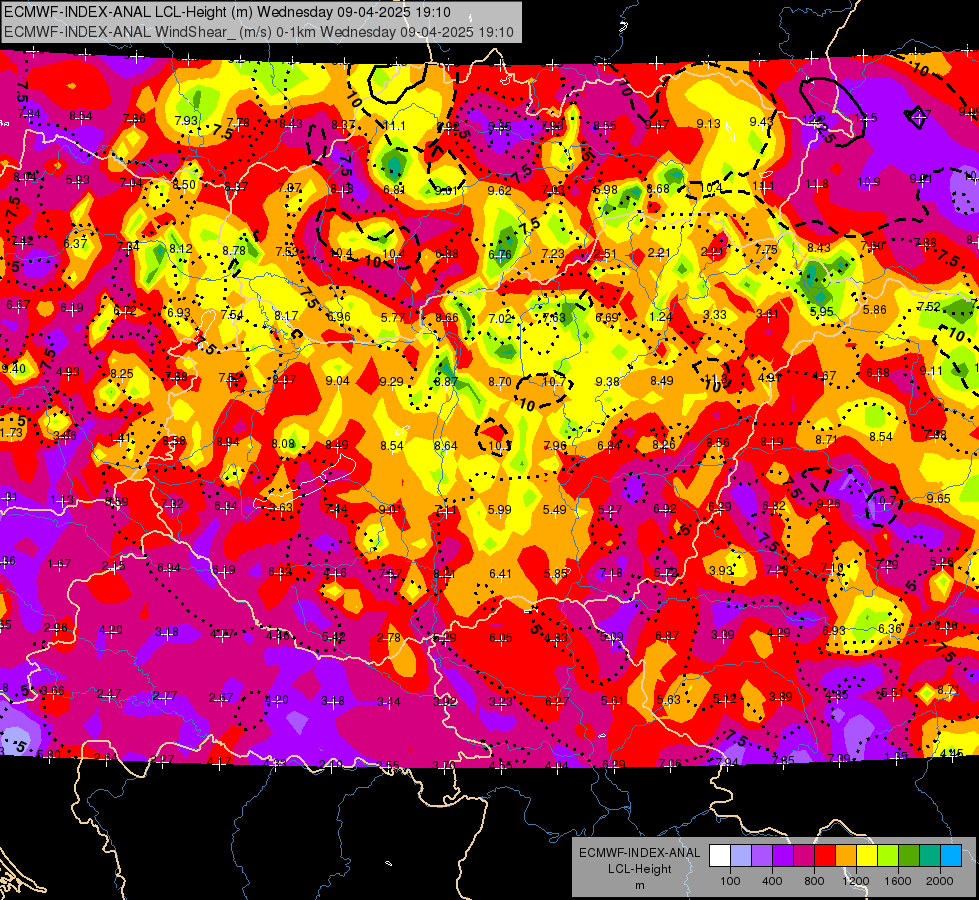
Task: Click the legend title ECMWF-INDEX-ANAL
Action: (x=639, y=853)
